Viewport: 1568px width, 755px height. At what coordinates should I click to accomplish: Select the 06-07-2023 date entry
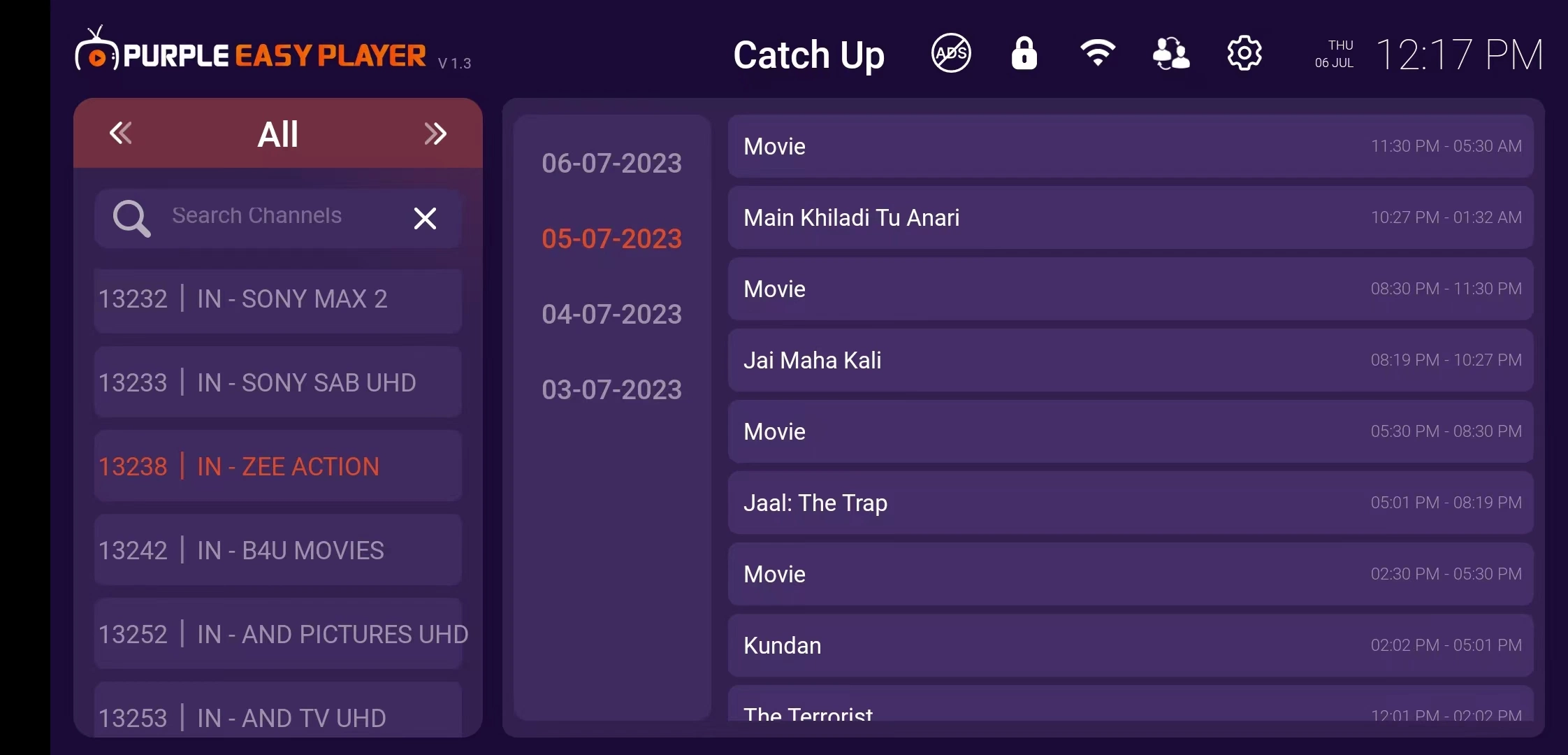612,163
